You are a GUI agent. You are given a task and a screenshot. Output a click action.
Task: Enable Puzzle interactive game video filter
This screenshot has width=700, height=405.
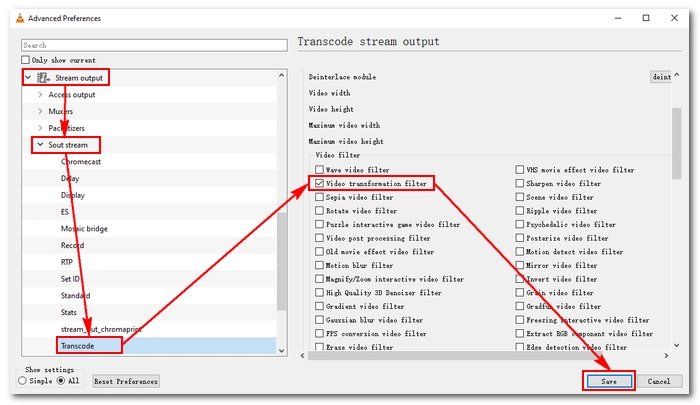319,224
